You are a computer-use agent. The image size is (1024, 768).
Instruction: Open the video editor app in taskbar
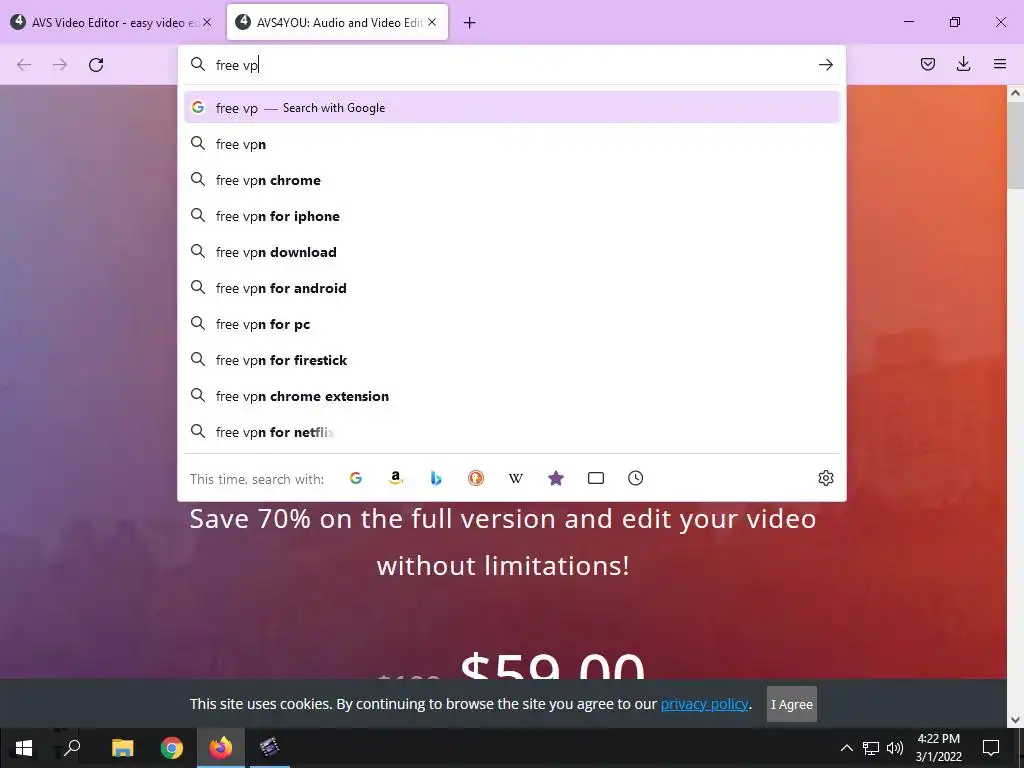pos(269,748)
